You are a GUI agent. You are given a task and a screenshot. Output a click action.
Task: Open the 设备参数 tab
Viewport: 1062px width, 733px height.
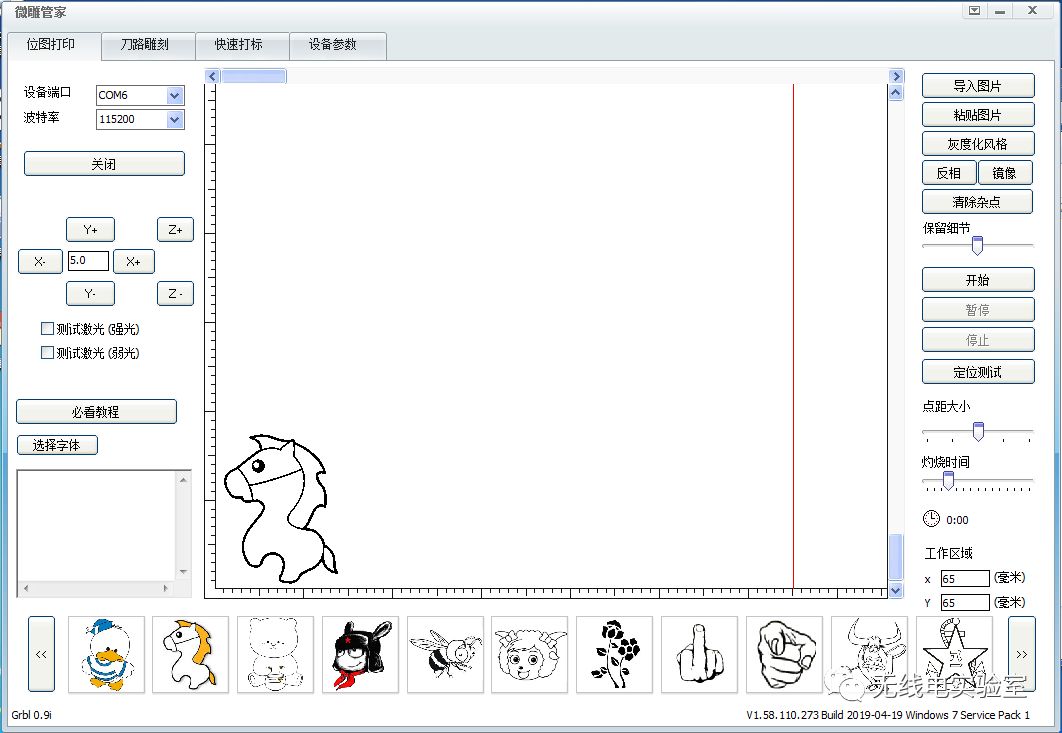(x=337, y=45)
